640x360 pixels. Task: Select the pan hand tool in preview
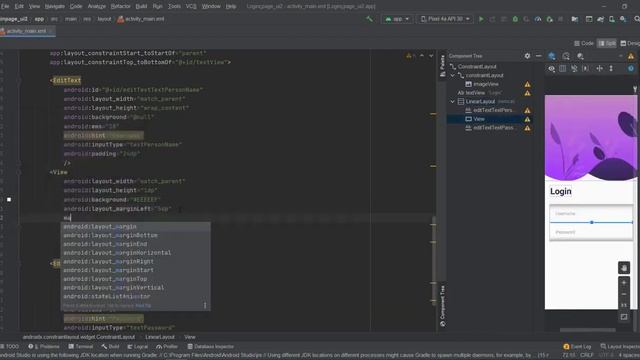624,268
